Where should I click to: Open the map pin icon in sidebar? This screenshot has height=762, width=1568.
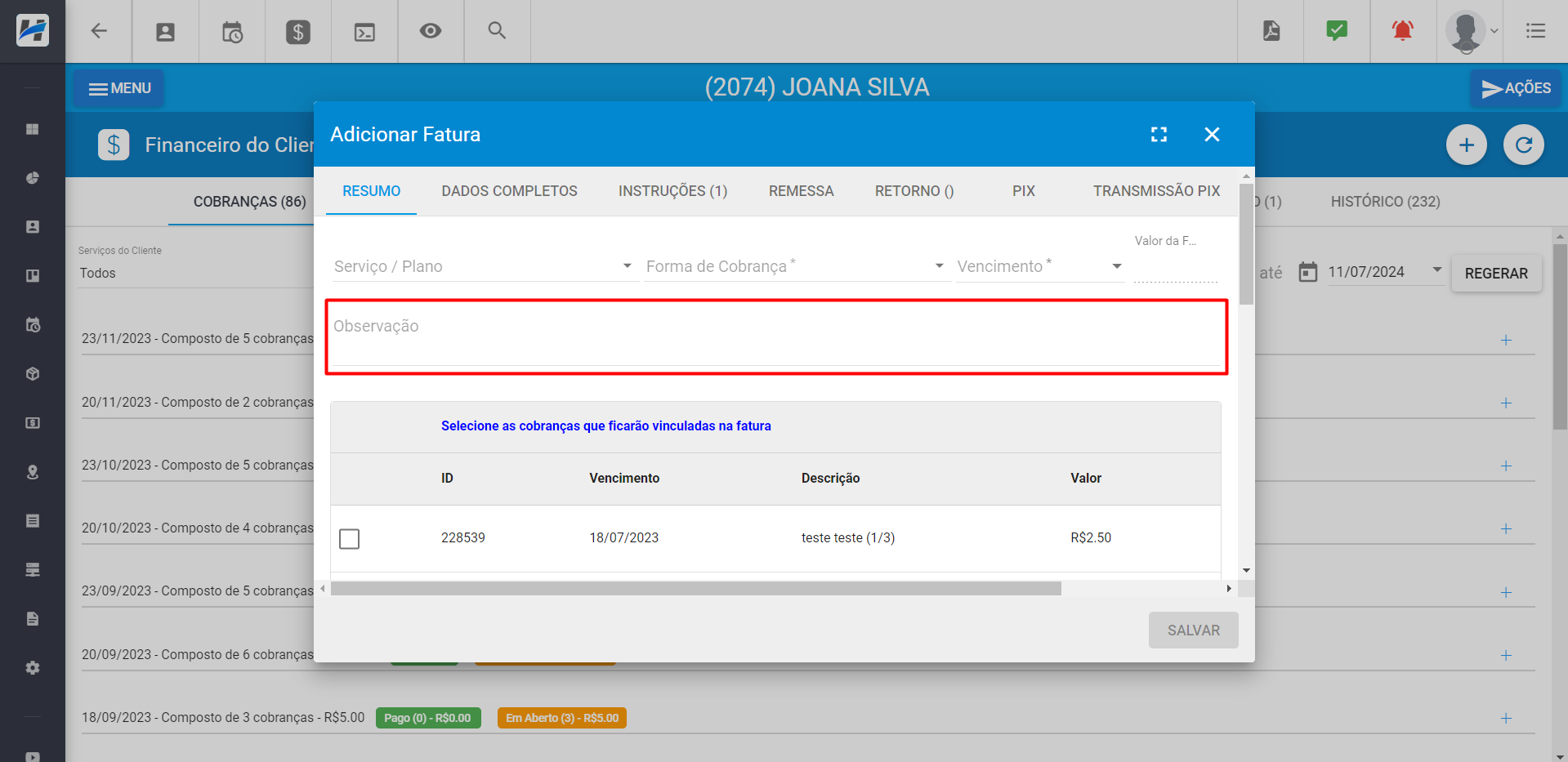tap(33, 472)
